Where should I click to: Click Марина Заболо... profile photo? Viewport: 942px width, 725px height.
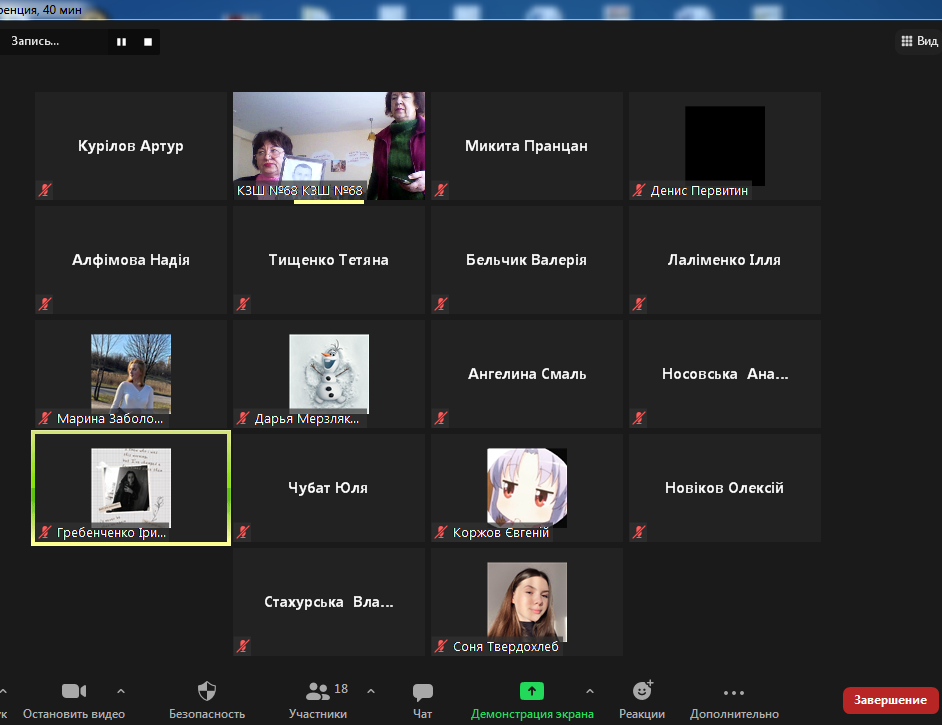[131, 374]
